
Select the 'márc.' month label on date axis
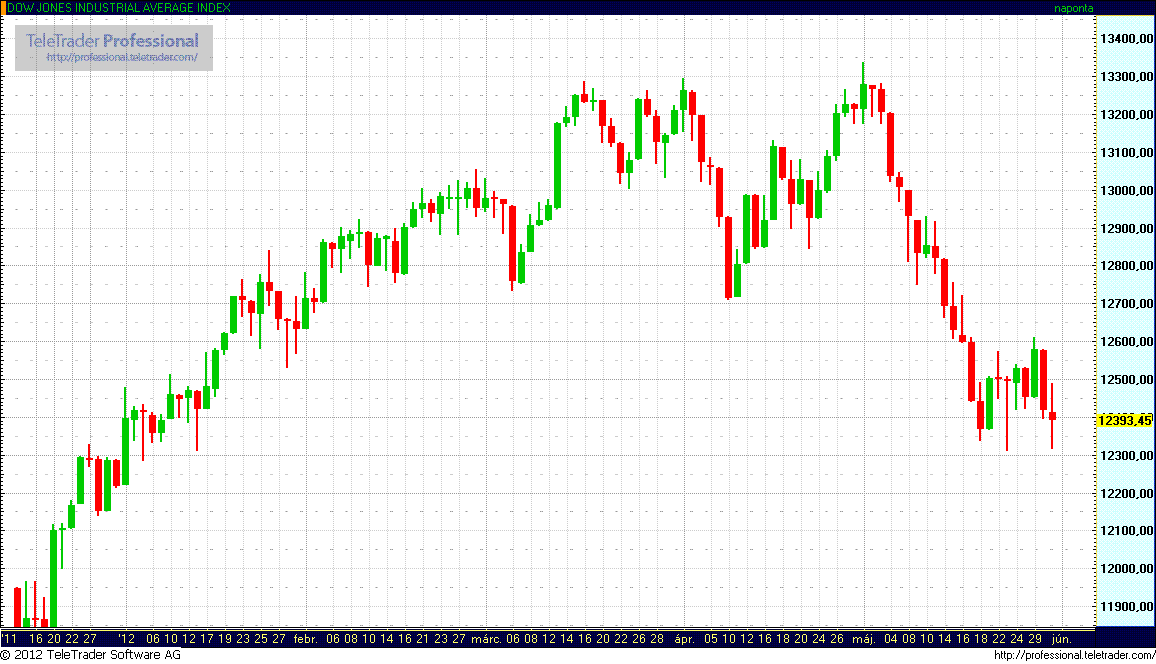click(487, 639)
